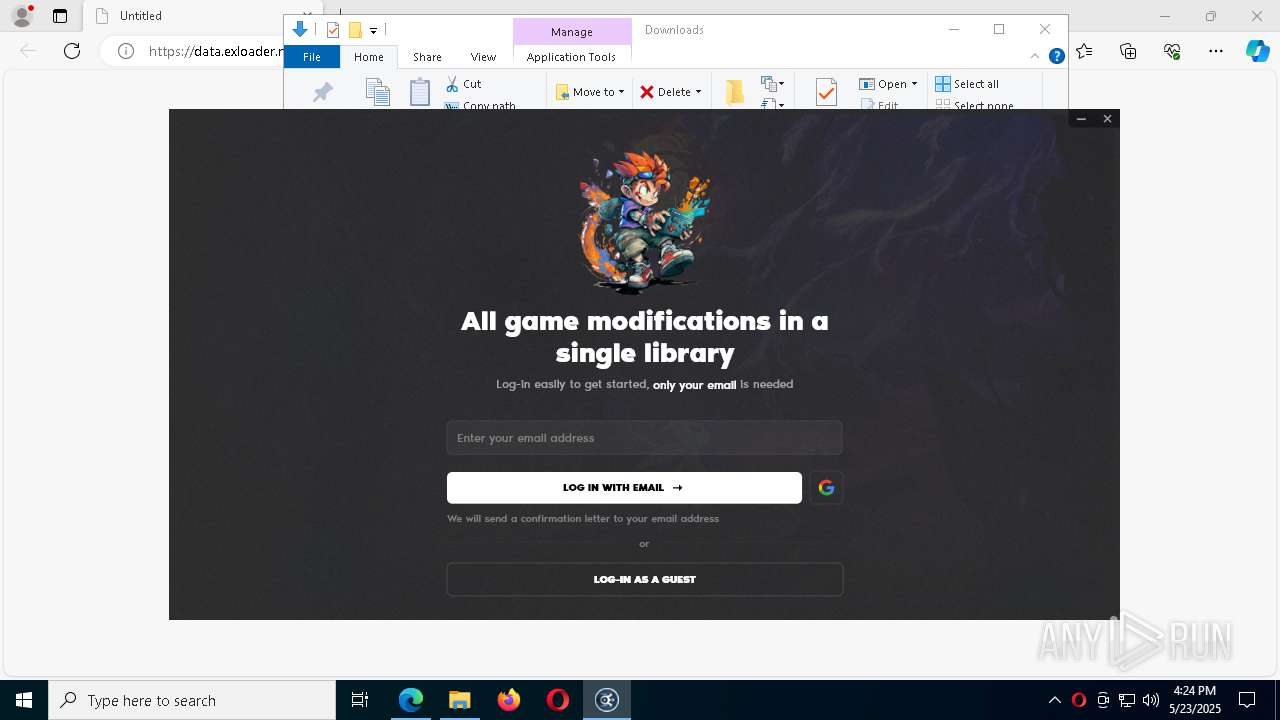Open Browser essentials heart icon
This screenshot has height=720, width=1280.
1172,51
